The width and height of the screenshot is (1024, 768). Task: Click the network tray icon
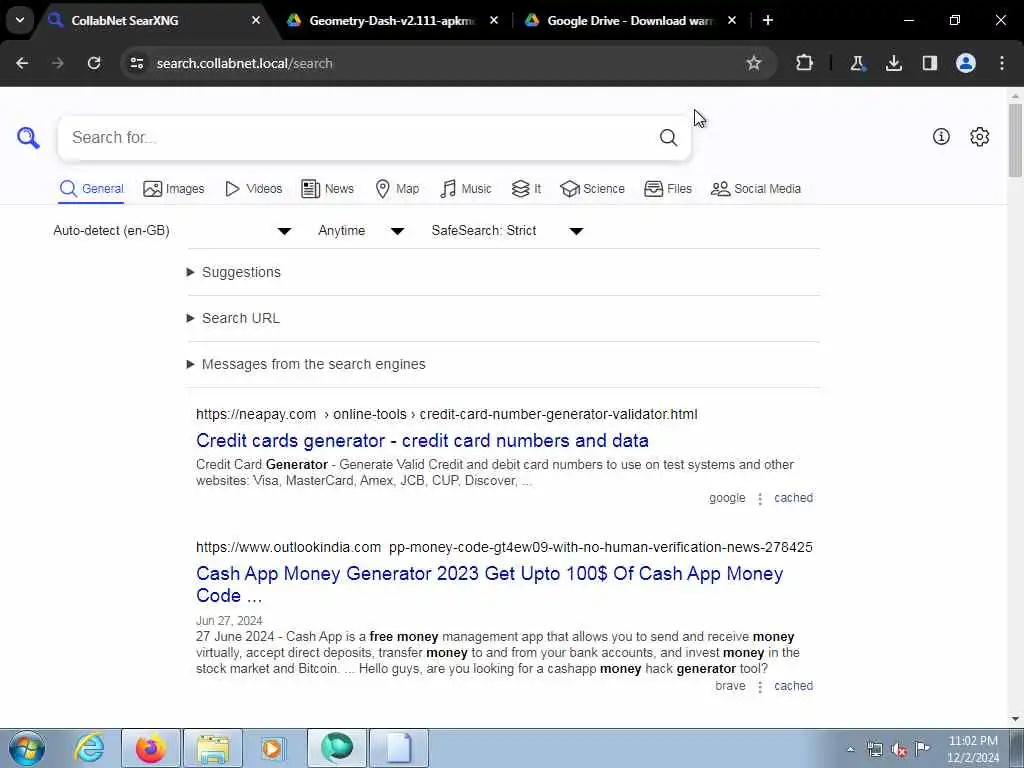874,749
